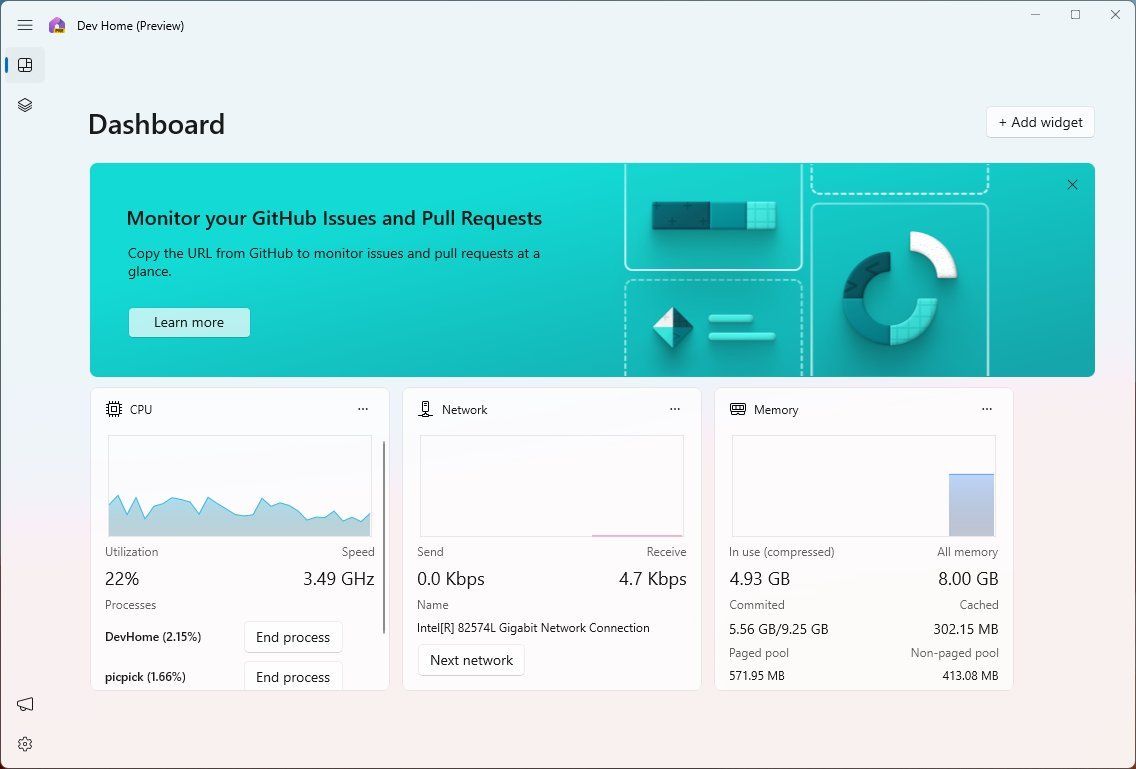This screenshot has height=769, width=1136.
Task: Switch to the next network adapter
Action: [x=470, y=660]
